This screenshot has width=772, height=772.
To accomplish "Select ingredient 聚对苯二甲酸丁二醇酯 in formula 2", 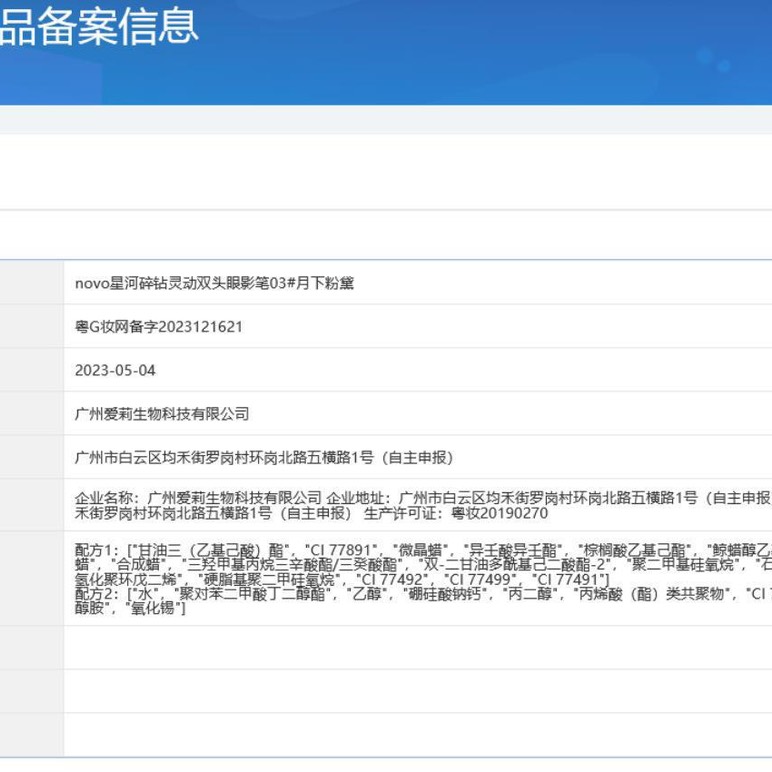I will pos(252,594).
